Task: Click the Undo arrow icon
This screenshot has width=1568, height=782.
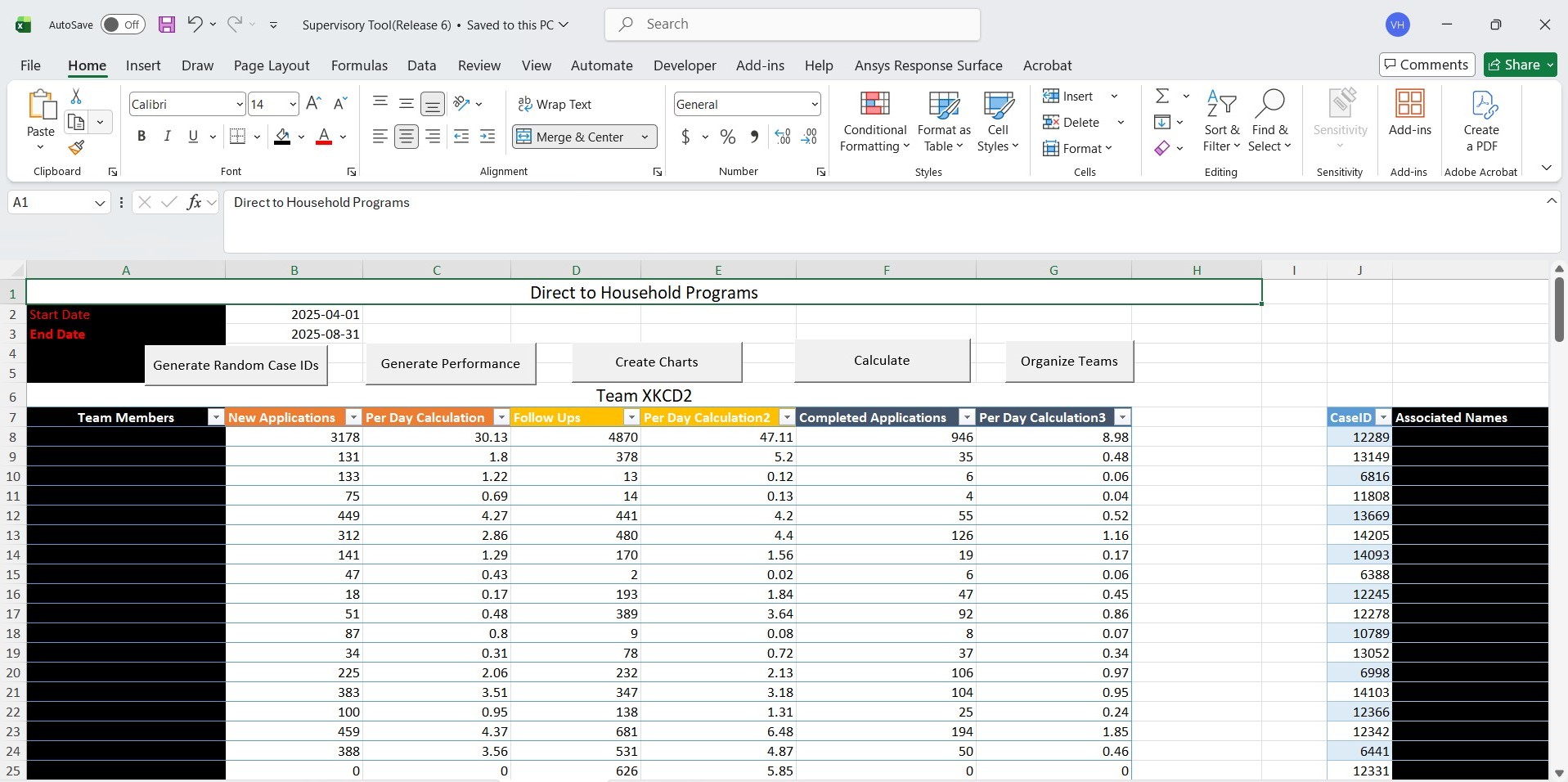Action: (195, 25)
